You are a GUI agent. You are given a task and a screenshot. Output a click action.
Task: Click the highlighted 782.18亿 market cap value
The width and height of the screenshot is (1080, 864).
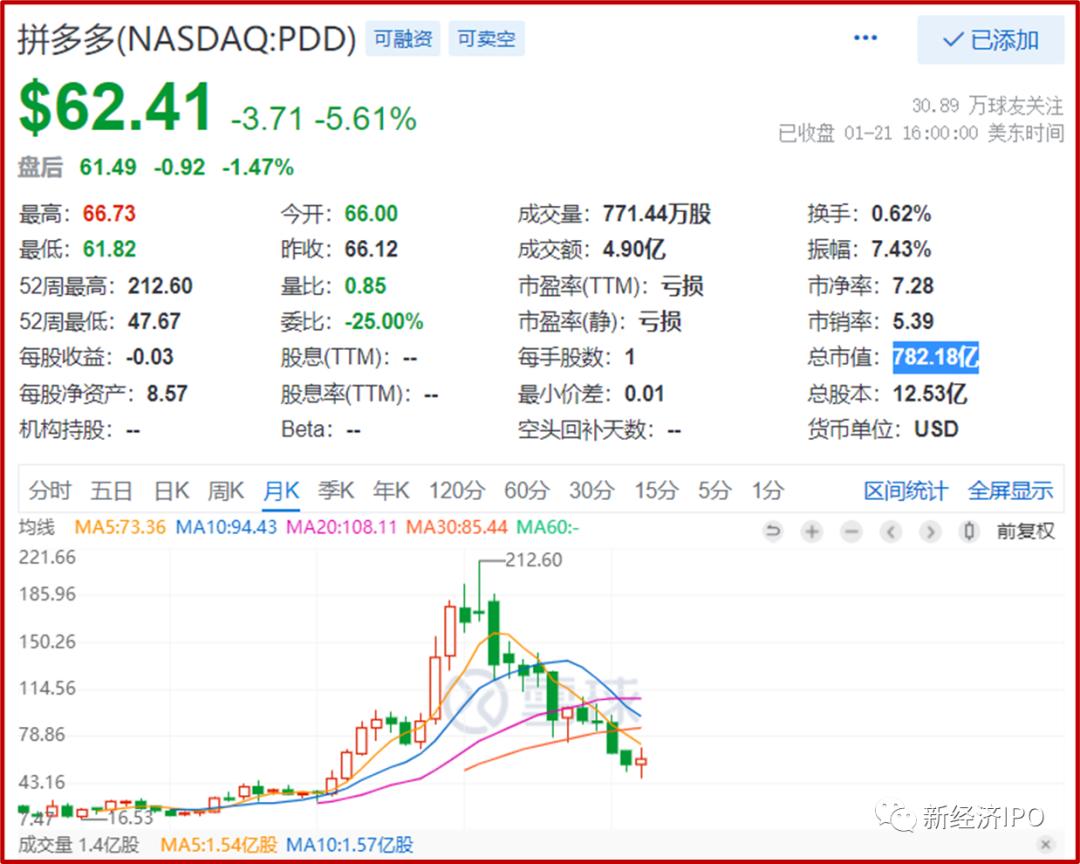(934, 357)
